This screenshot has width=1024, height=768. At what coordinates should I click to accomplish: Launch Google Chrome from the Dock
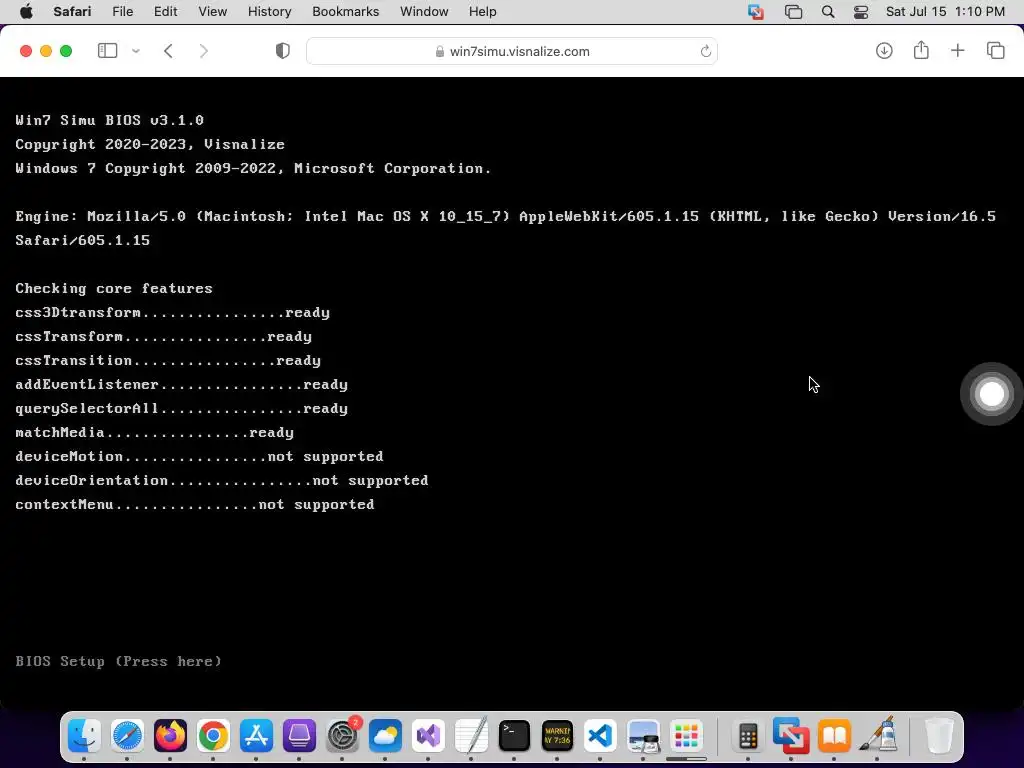tap(214, 736)
